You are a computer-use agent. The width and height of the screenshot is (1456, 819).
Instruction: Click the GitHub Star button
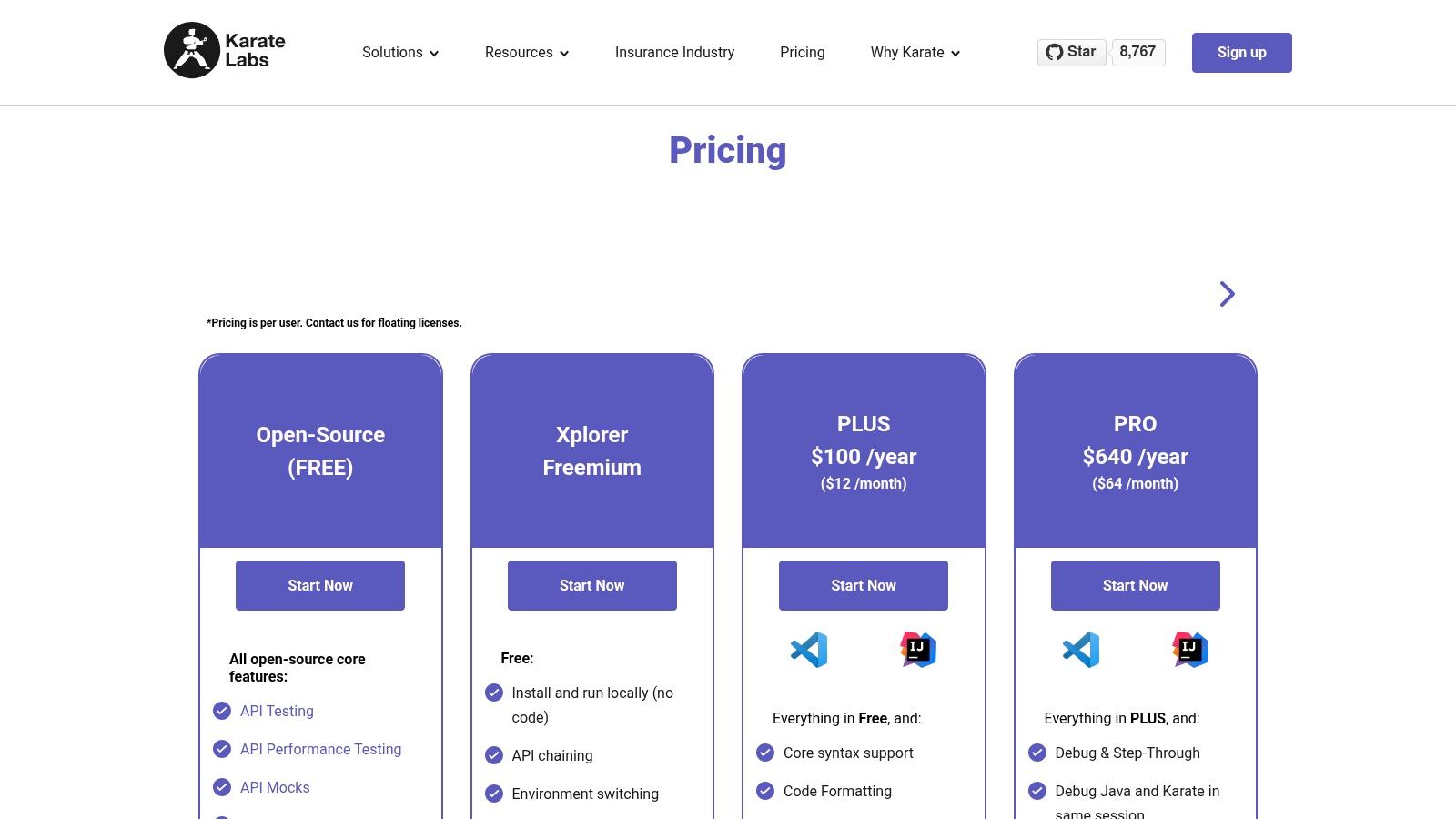(x=1071, y=52)
